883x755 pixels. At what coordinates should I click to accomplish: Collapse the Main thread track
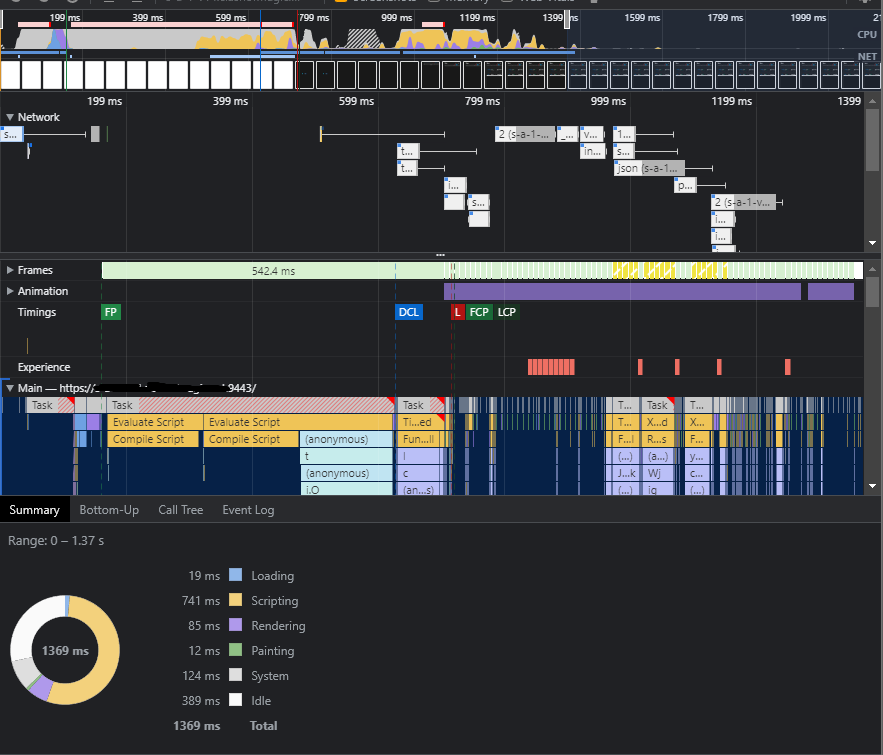click(10, 388)
